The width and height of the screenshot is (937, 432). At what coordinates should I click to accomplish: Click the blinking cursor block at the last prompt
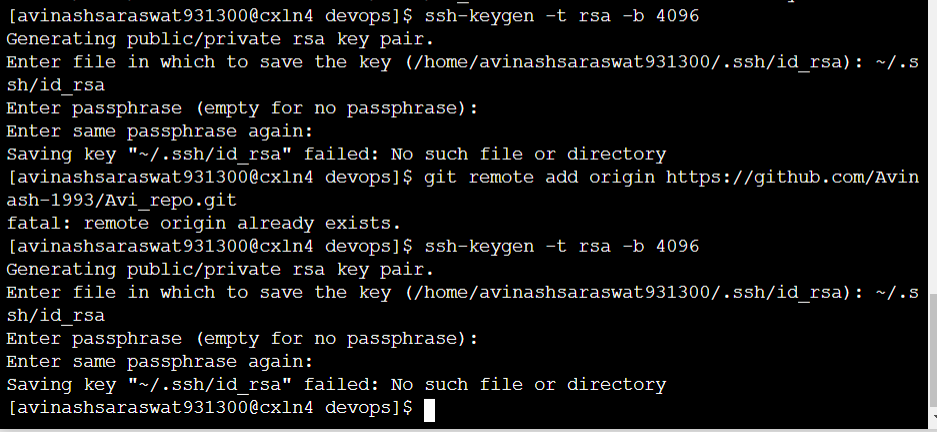pos(429,409)
